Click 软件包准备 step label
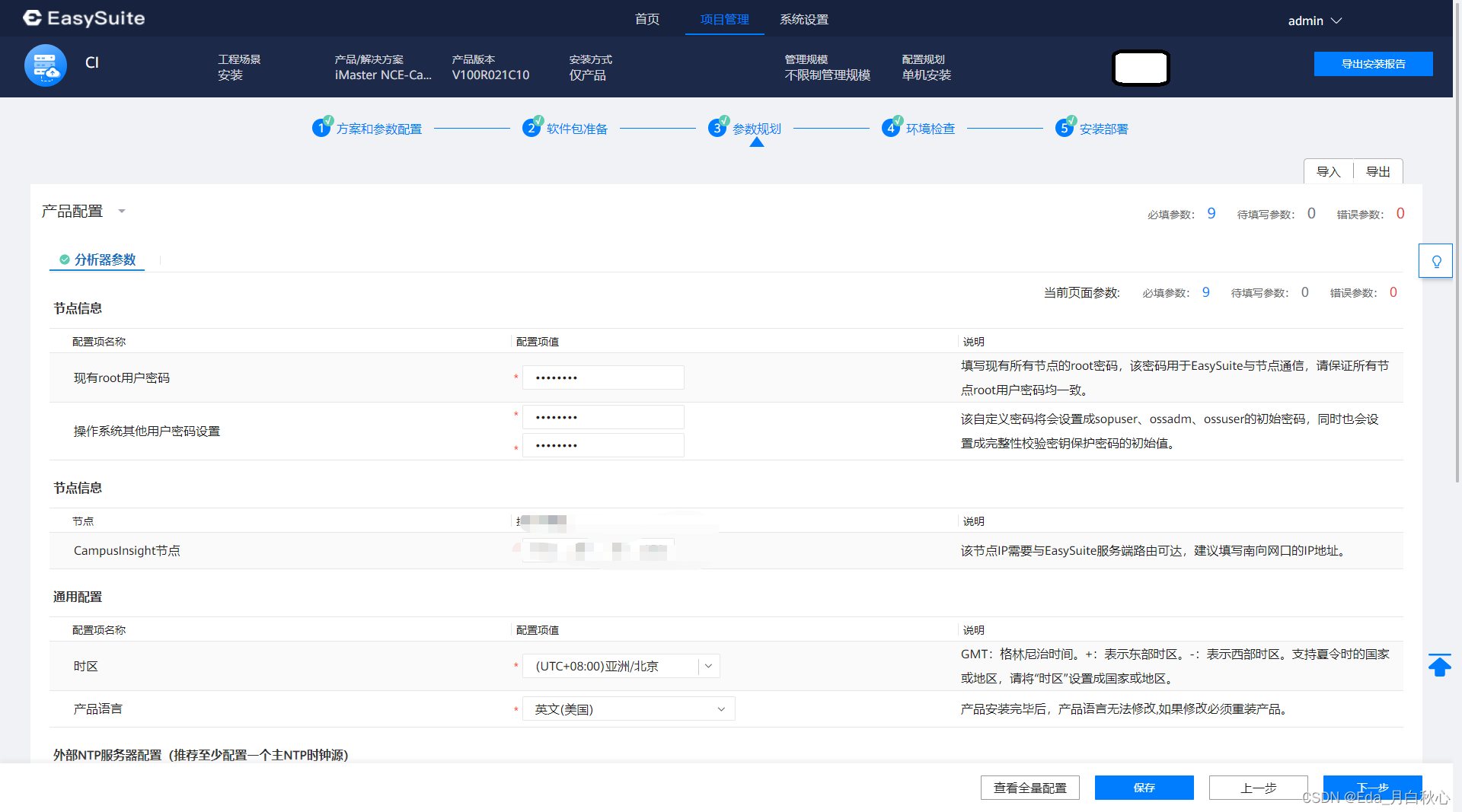The width and height of the screenshot is (1462, 812). point(577,129)
